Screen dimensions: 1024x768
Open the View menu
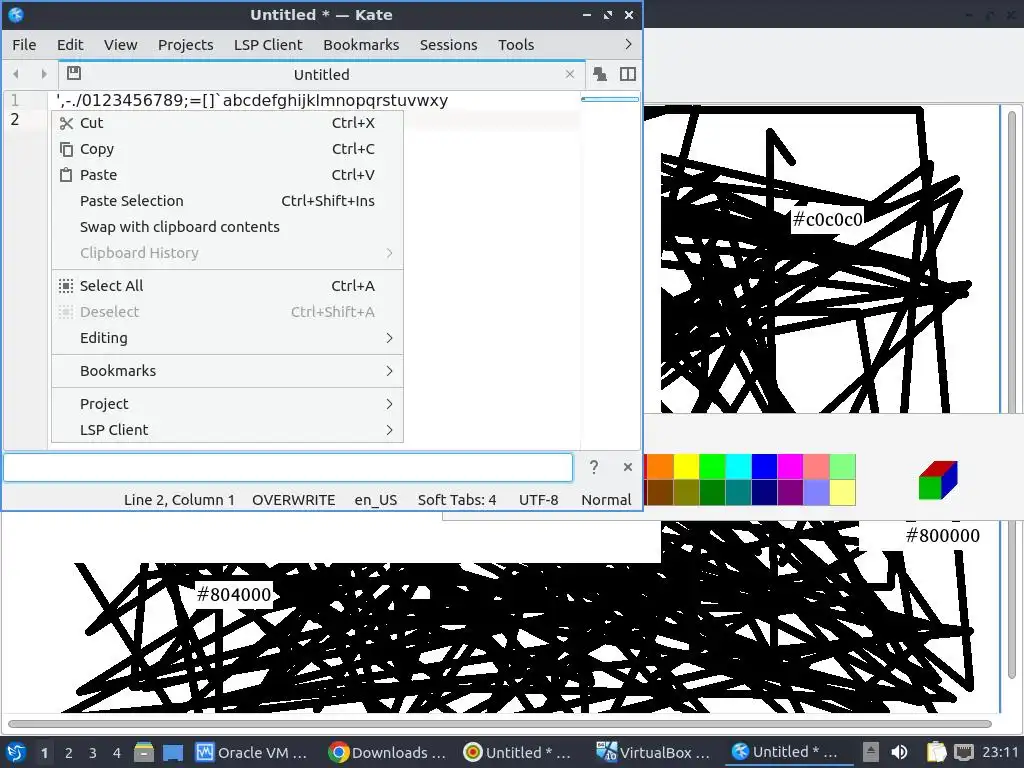pyautogui.click(x=121, y=44)
